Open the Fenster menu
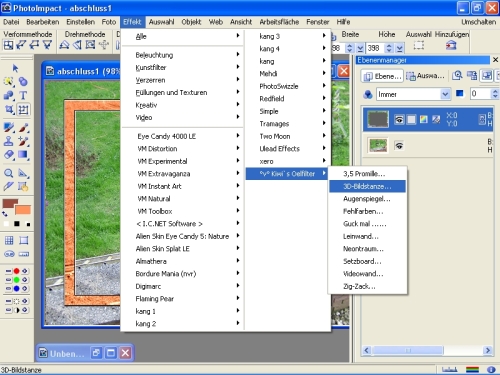Screen dimensions: 500x375 coord(318,22)
